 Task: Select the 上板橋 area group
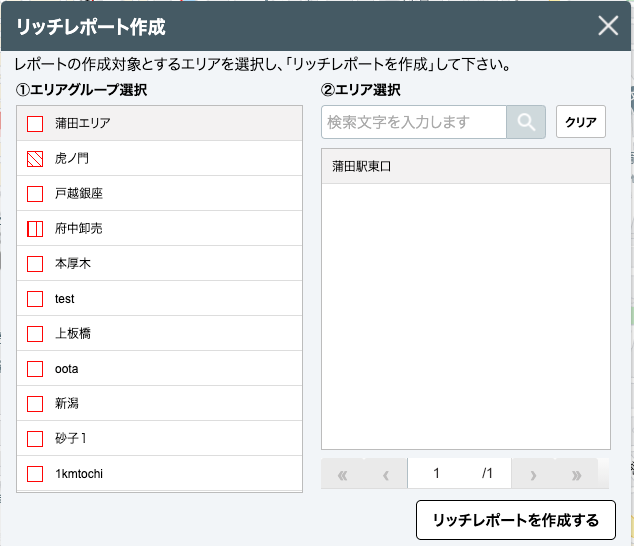(72, 334)
